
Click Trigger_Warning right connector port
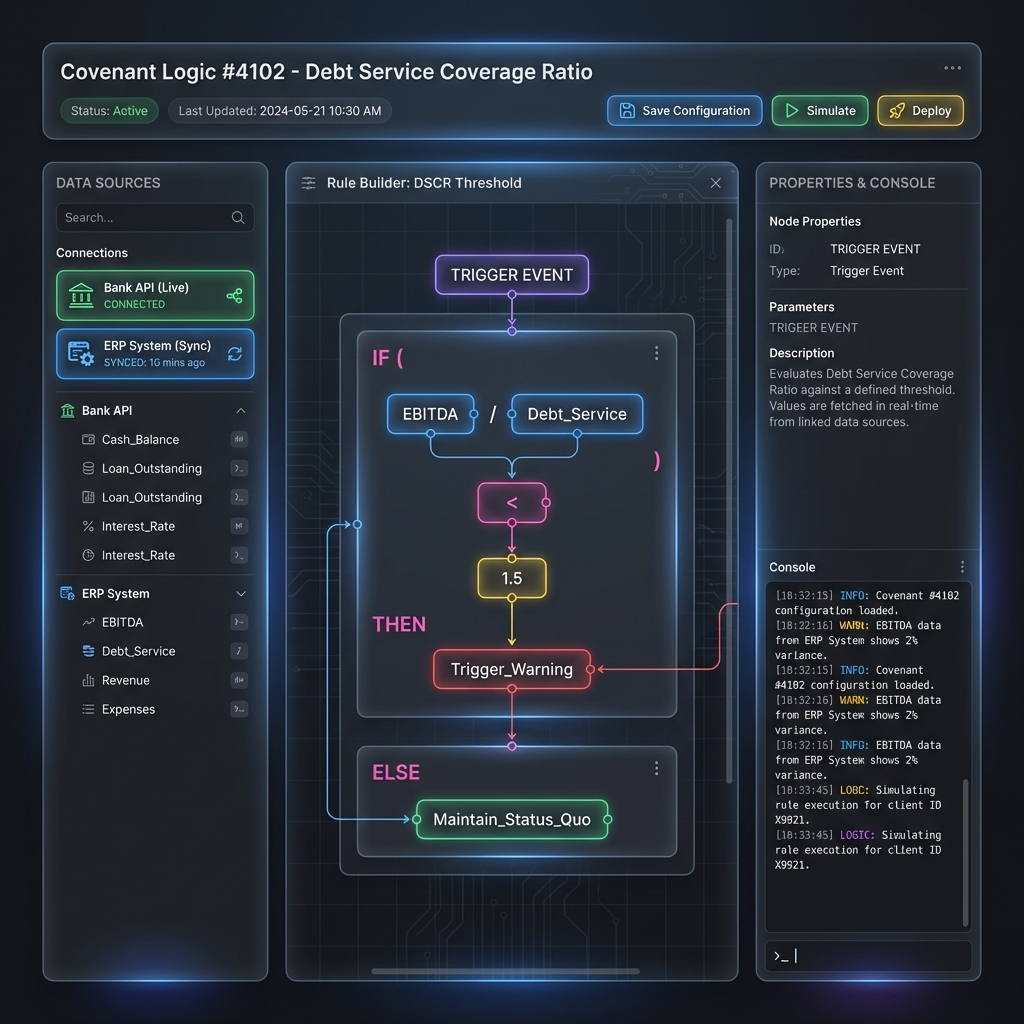[x=590, y=669]
